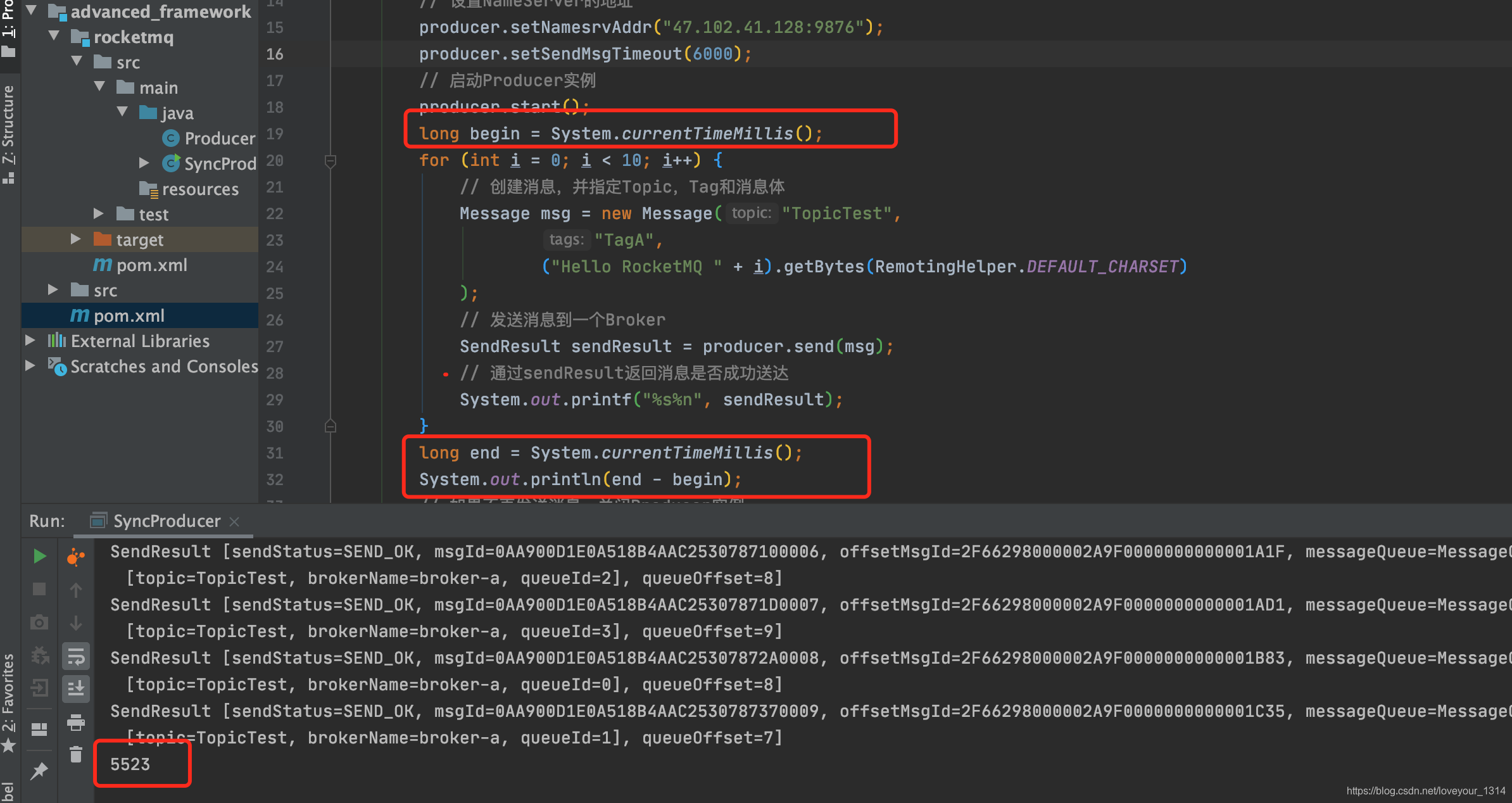Clear console with trash icon
The width and height of the screenshot is (1512, 803).
click(76, 754)
